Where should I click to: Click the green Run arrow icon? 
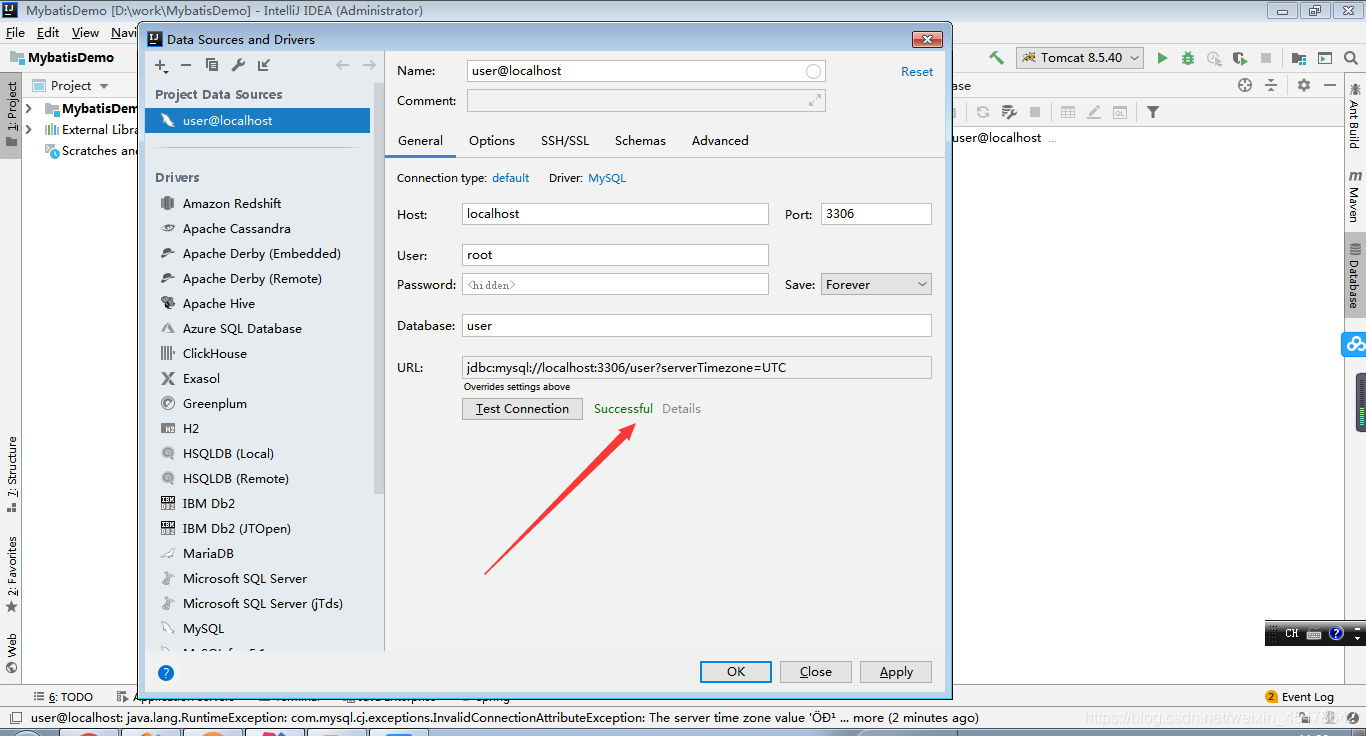point(1162,58)
